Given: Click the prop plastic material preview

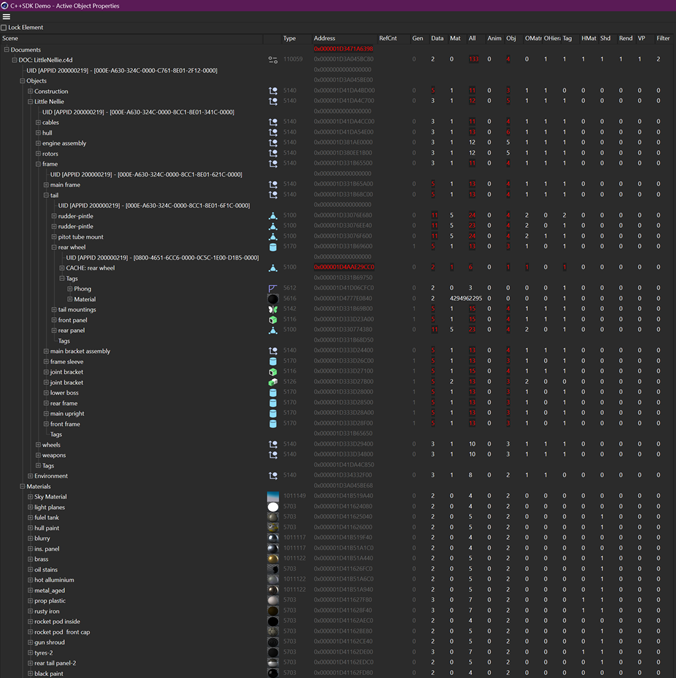Looking at the screenshot, I should [273, 601].
